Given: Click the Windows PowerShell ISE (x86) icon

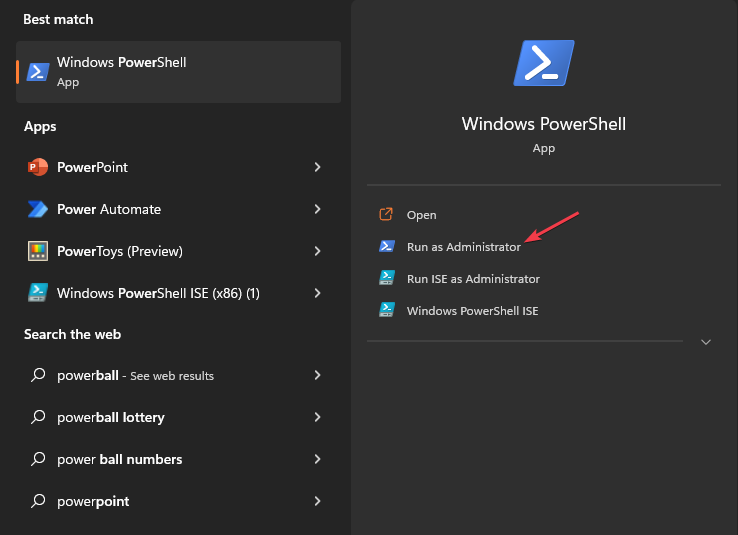Looking at the screenshot, I should [x=38, y=293].
